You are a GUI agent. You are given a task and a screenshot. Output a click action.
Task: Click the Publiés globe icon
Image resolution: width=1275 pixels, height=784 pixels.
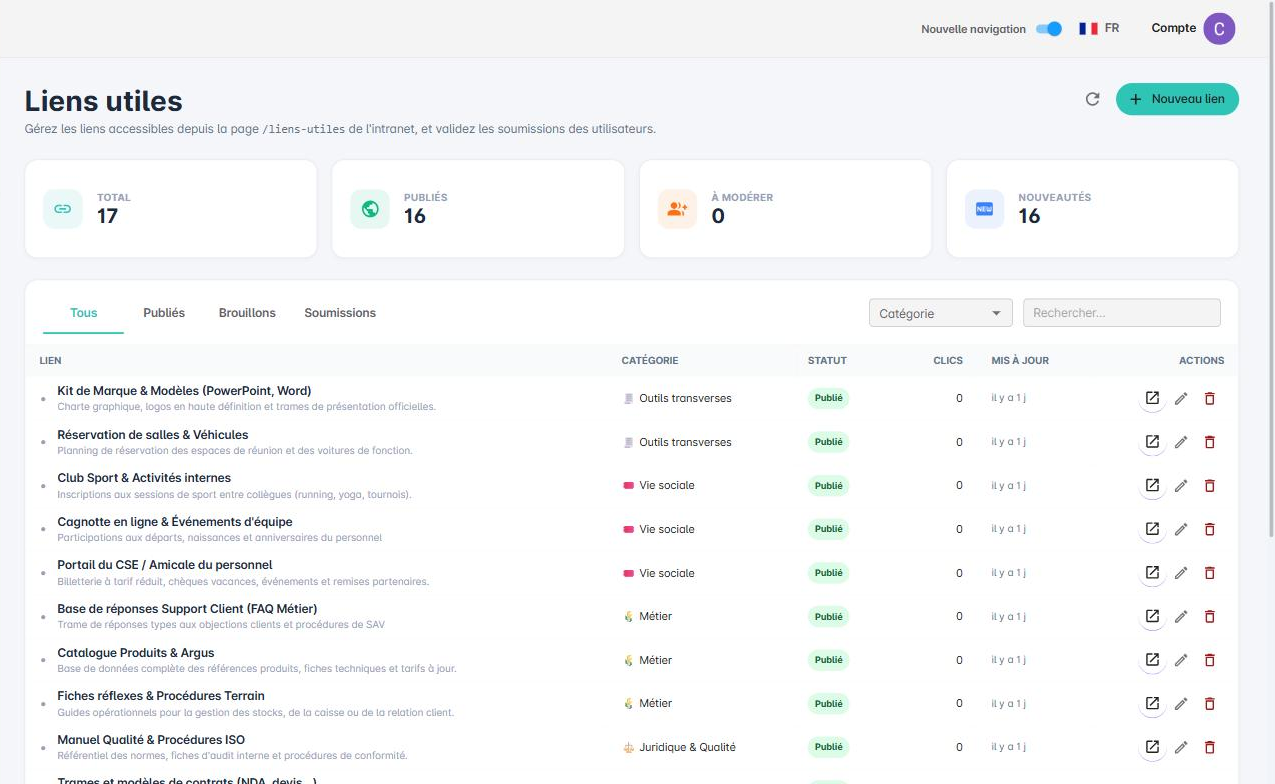[x=370, y=209]
